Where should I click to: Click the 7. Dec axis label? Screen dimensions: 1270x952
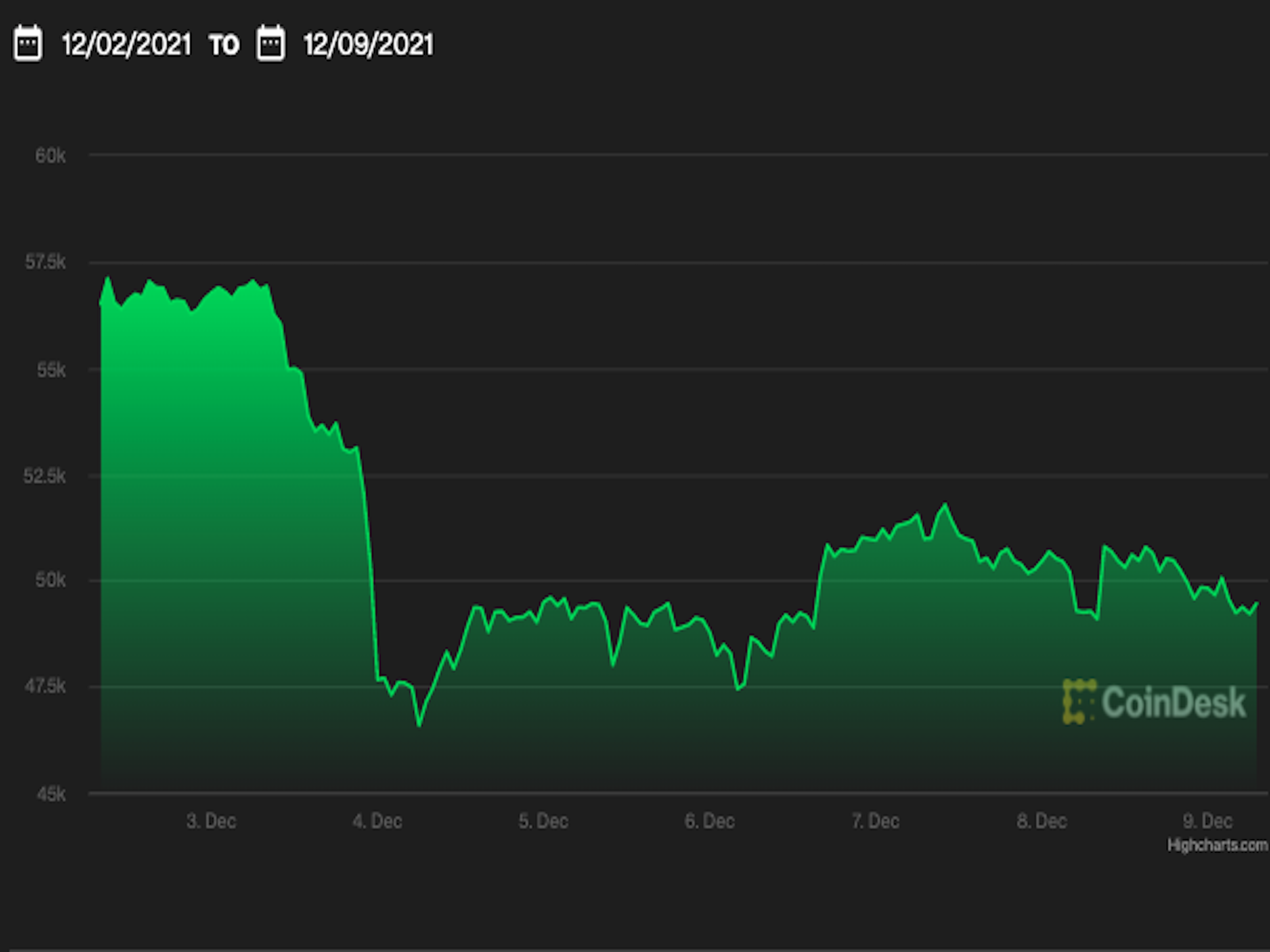875,821
